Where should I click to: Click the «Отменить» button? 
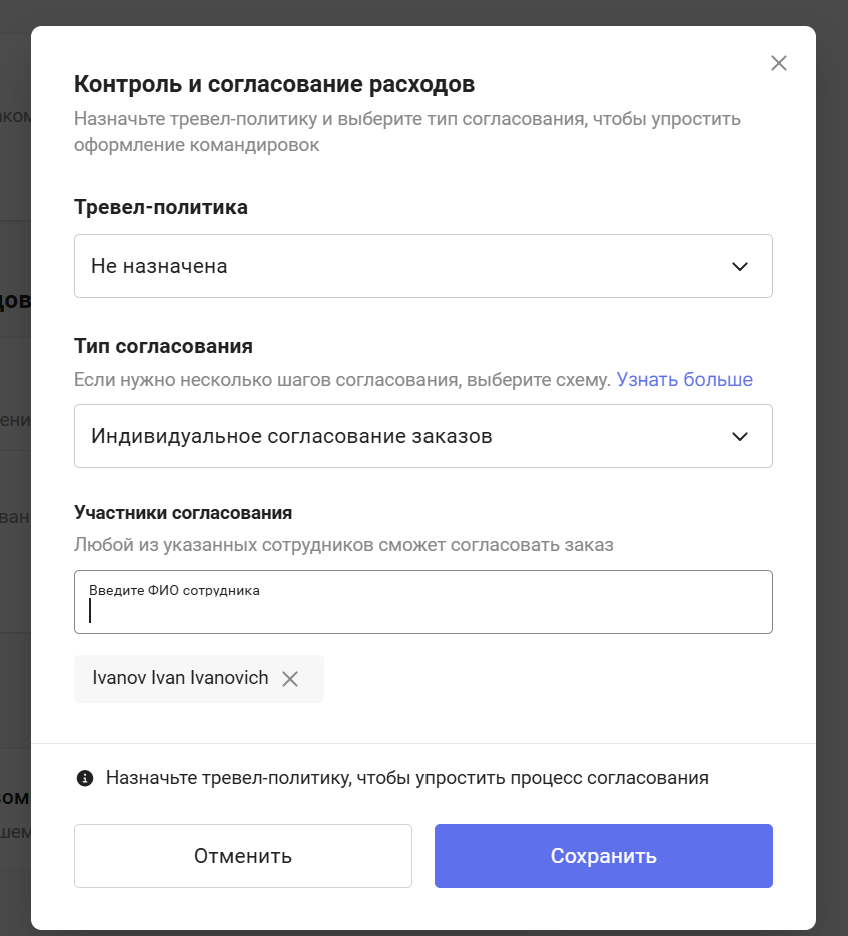coord(243,856)
